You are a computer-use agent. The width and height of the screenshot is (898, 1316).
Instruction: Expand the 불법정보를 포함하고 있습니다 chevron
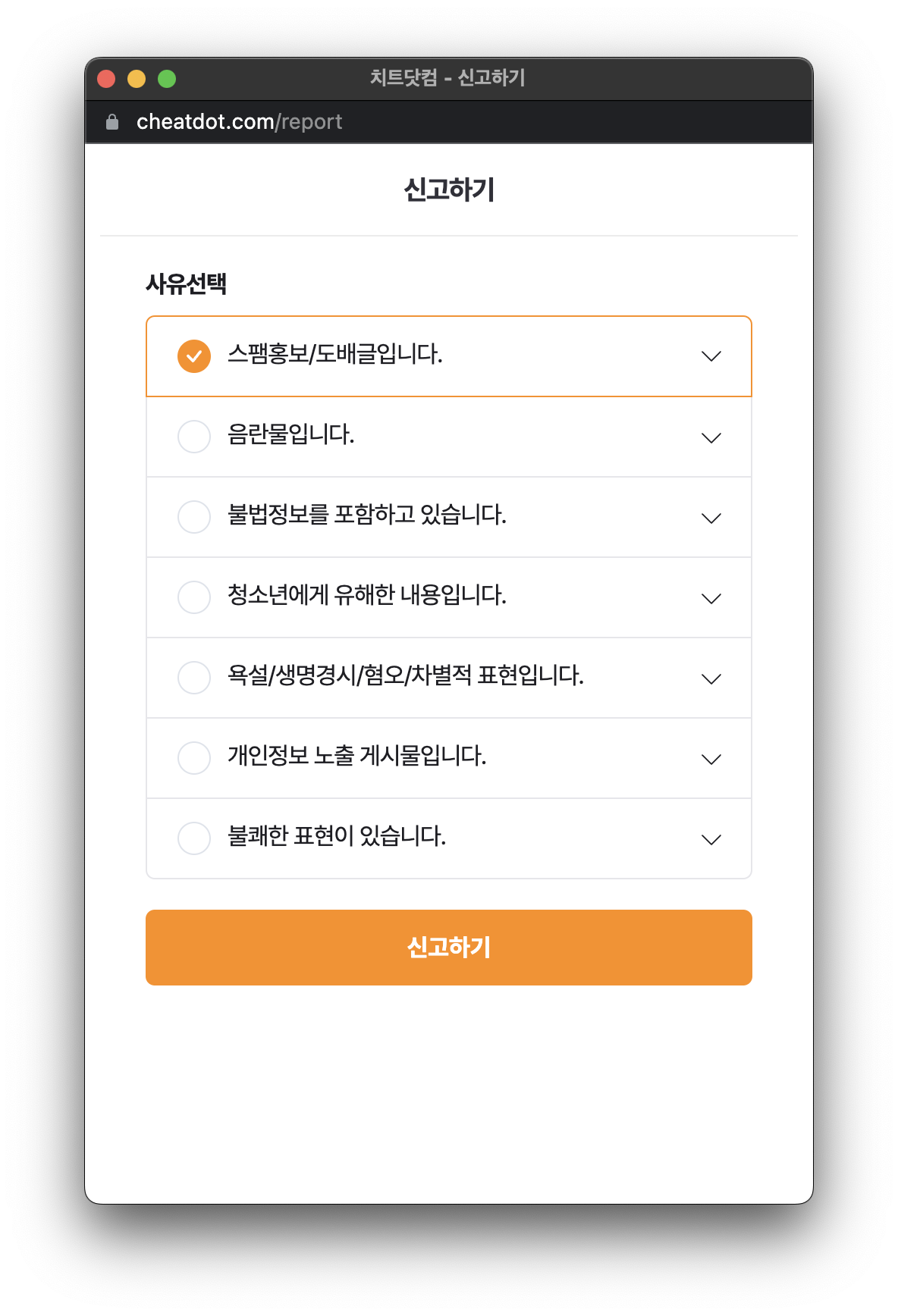tap(711, 519)
